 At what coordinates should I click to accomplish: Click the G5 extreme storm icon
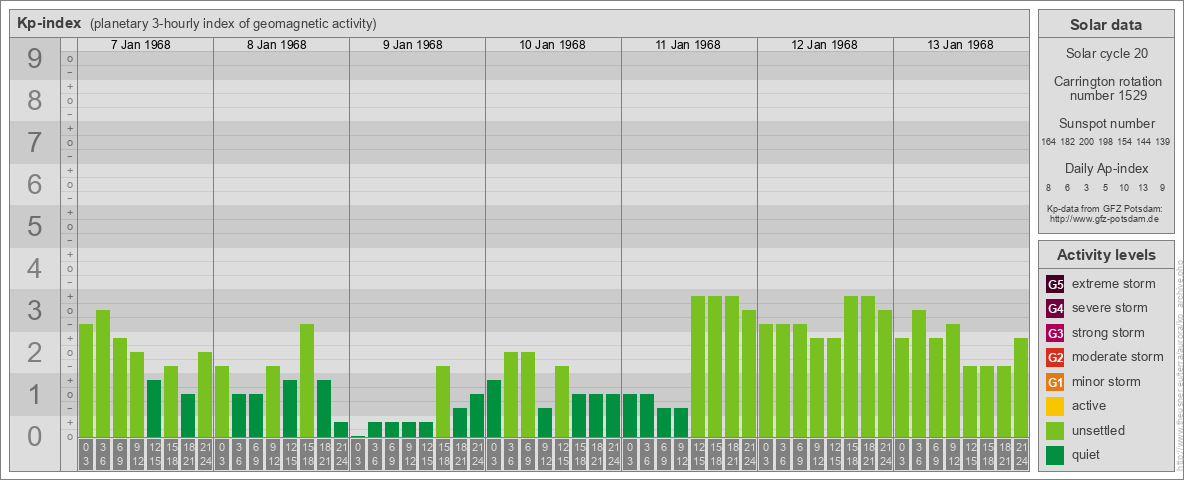(1055, 285)
